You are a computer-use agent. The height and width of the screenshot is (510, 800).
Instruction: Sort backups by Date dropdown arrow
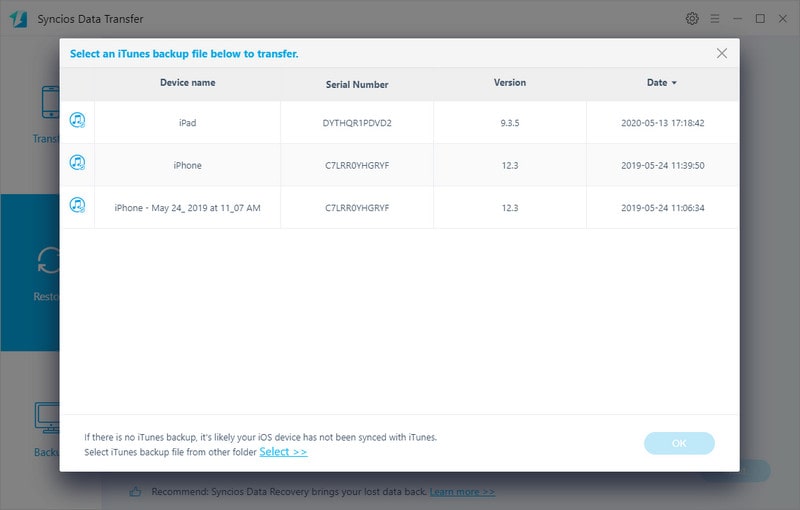[674, 83]
